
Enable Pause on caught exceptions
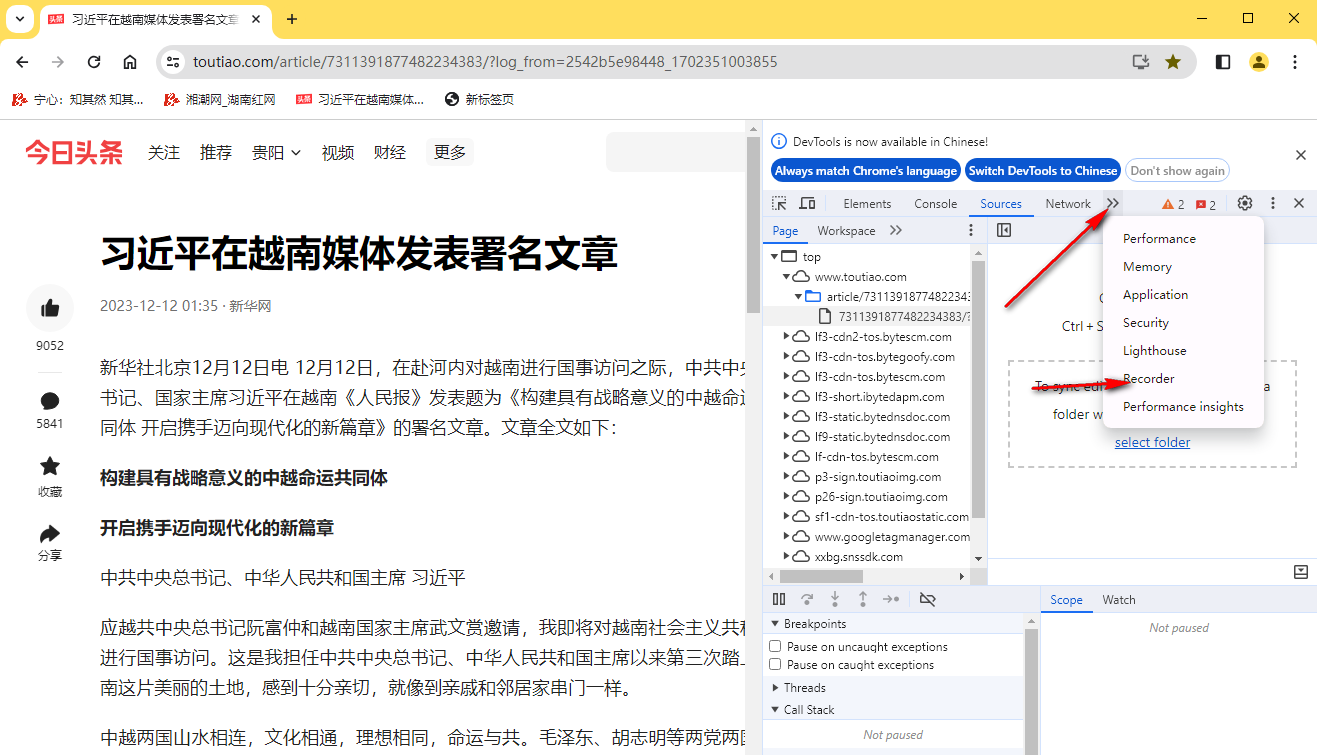coord(775,665)
